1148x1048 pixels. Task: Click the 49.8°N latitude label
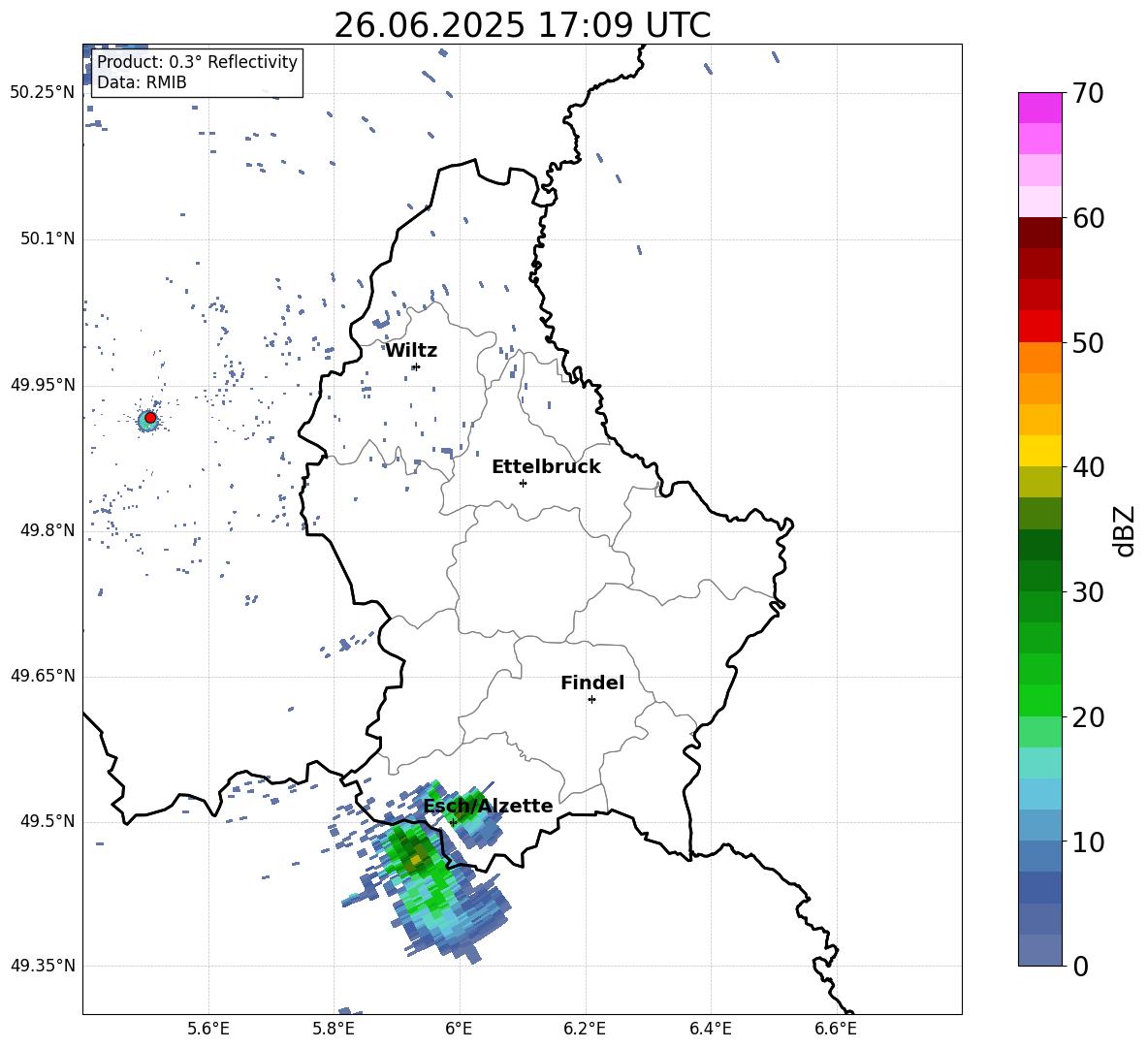point(48,530)
